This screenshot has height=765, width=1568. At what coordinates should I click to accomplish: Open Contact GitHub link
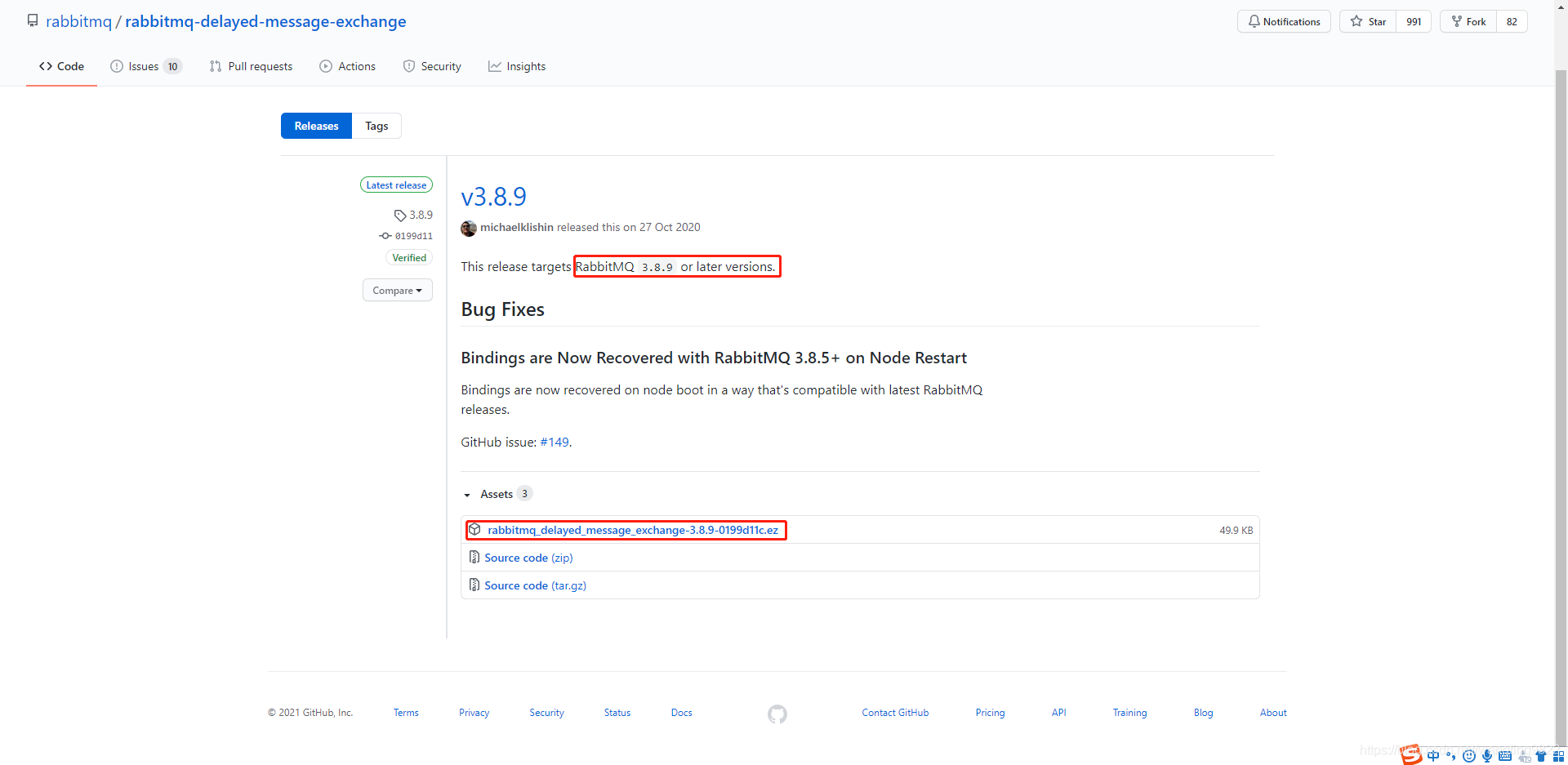tap(895, 713)
